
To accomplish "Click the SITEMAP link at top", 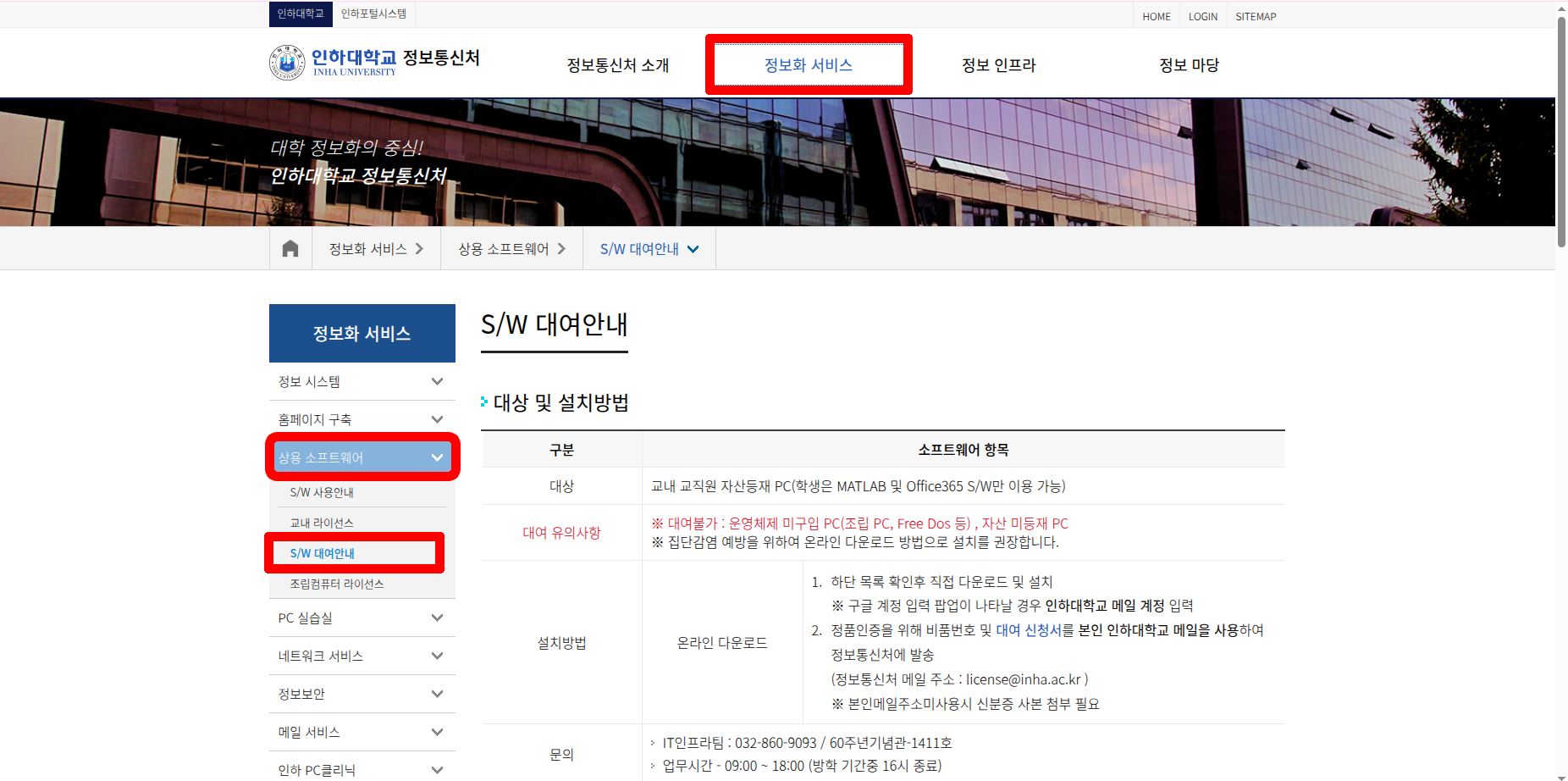I will point(1256,16).
